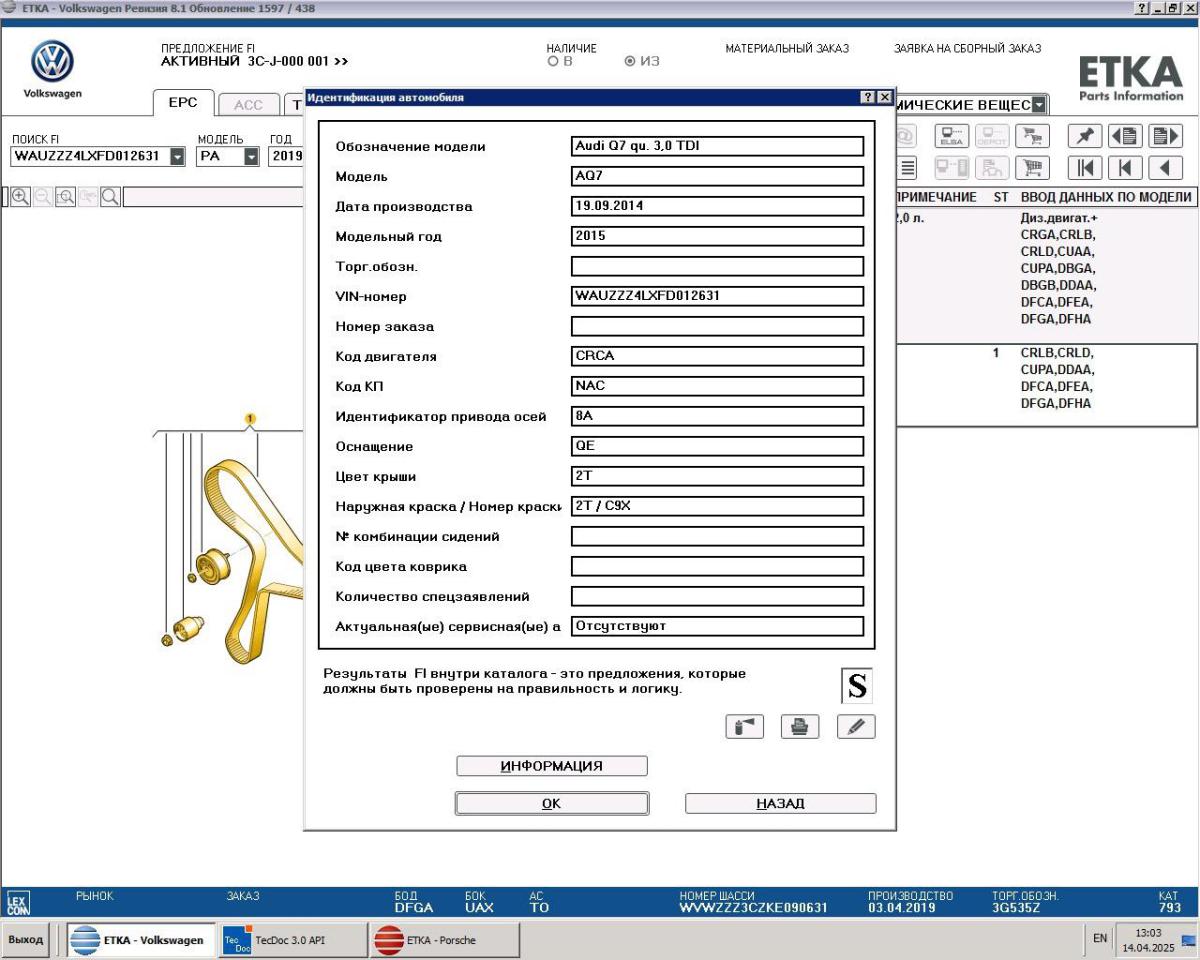Open the ELSA link button
The width and height of the screenshot is (1200, 960).
(951, 136)
